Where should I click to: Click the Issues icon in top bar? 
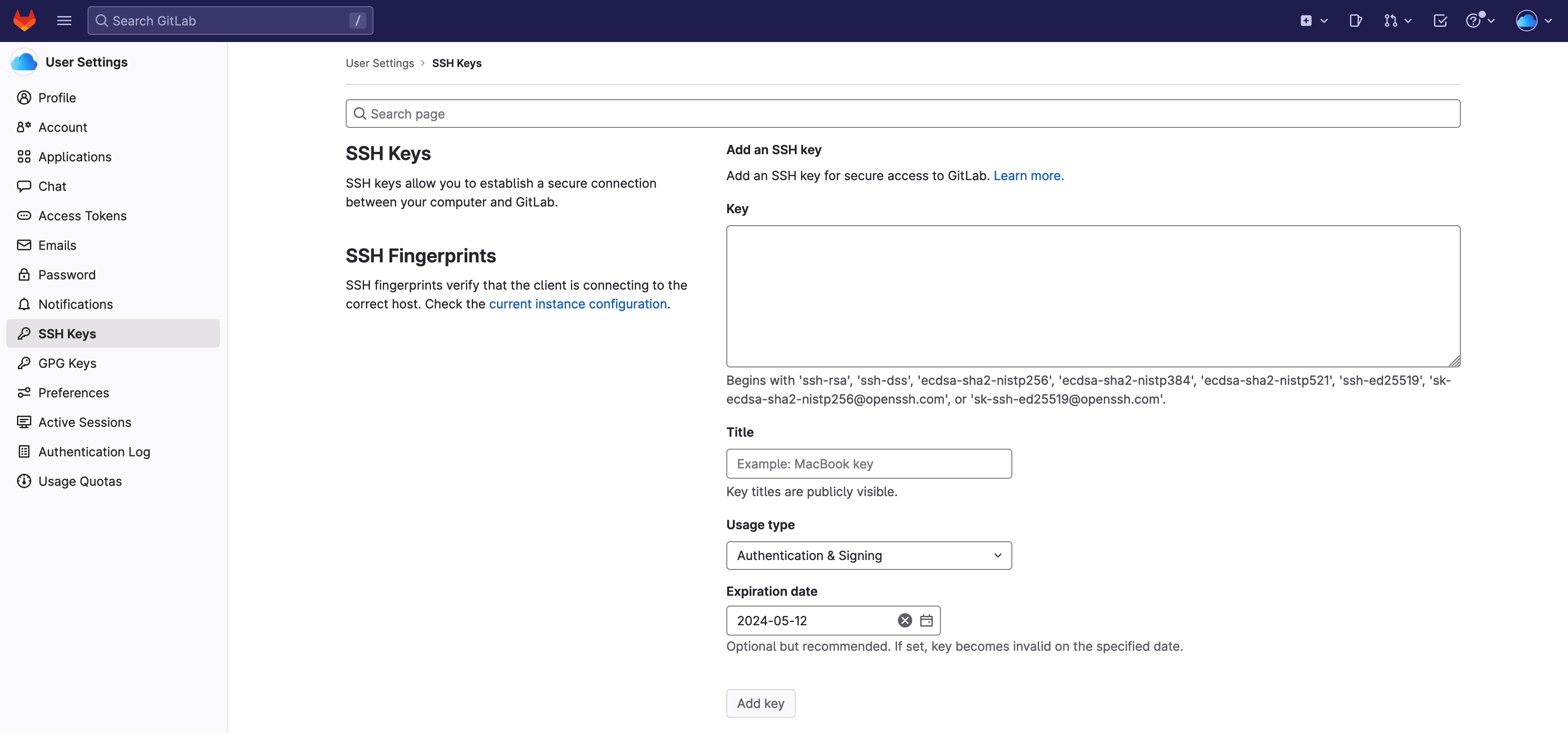[1355, 20]
